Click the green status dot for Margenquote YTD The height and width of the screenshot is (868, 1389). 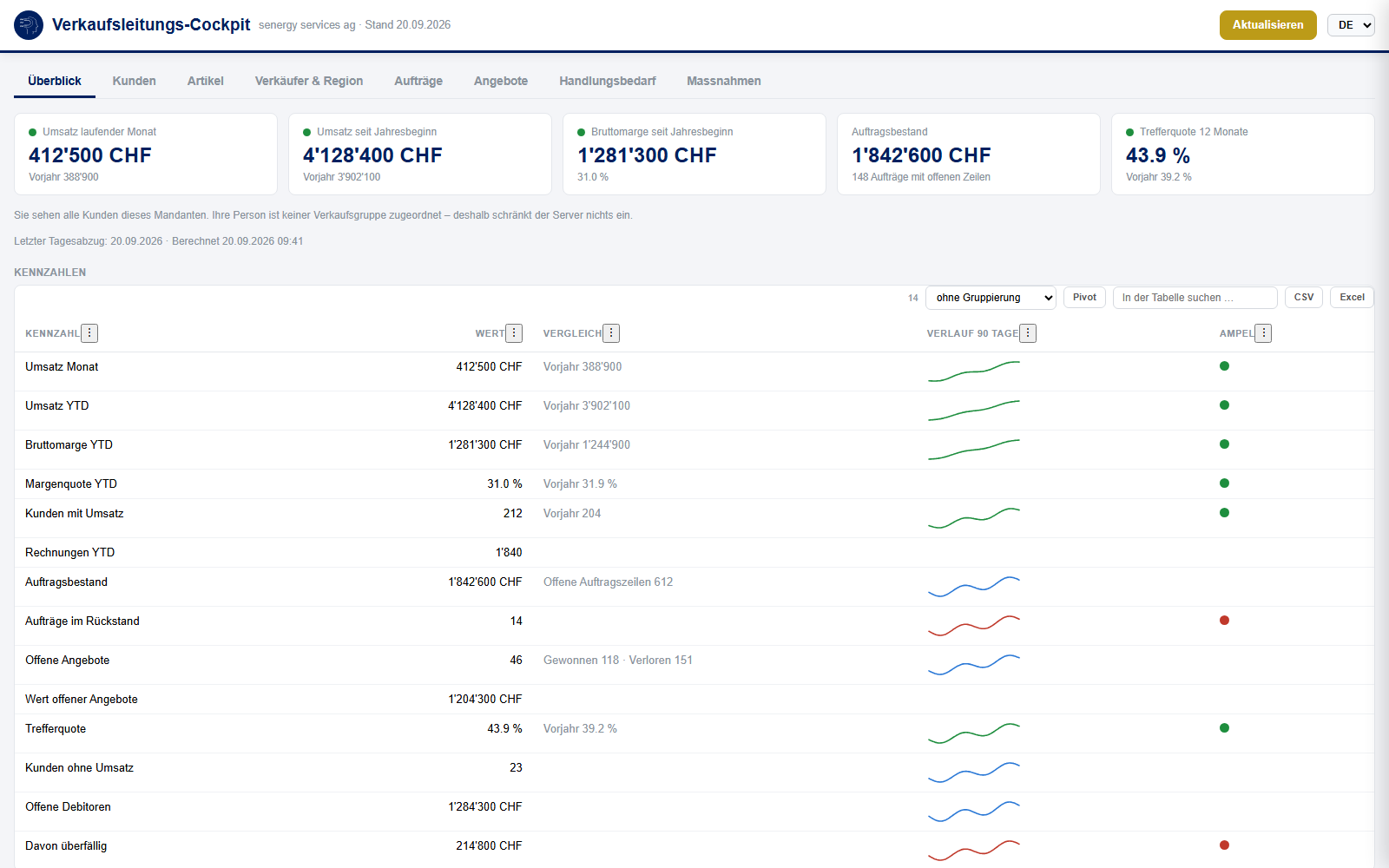[1224, 483]
